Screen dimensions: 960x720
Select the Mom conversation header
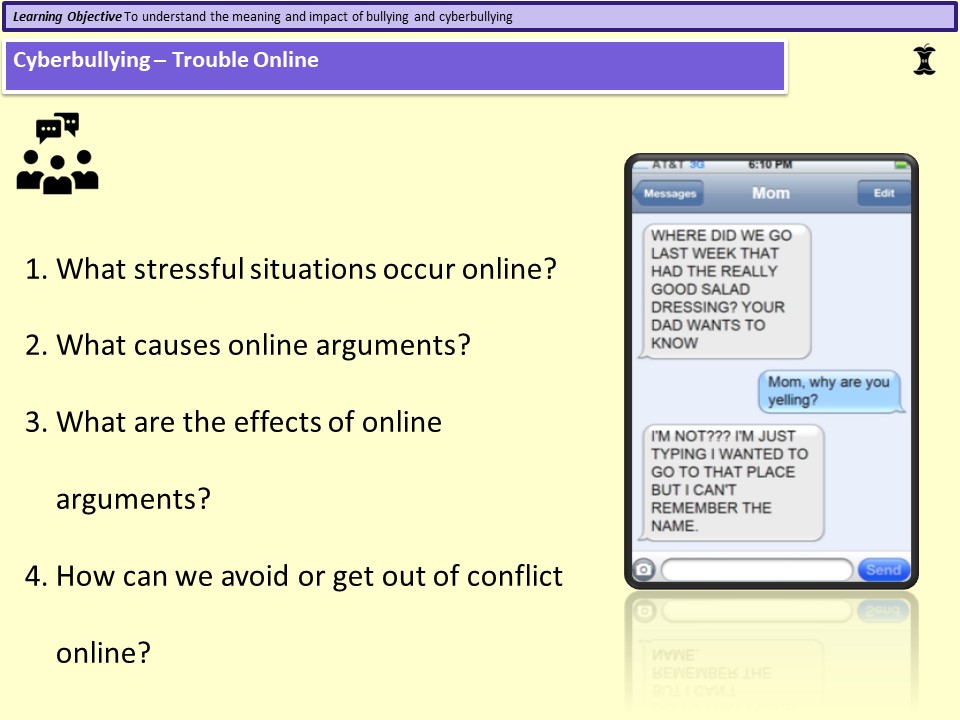point(770,193)
